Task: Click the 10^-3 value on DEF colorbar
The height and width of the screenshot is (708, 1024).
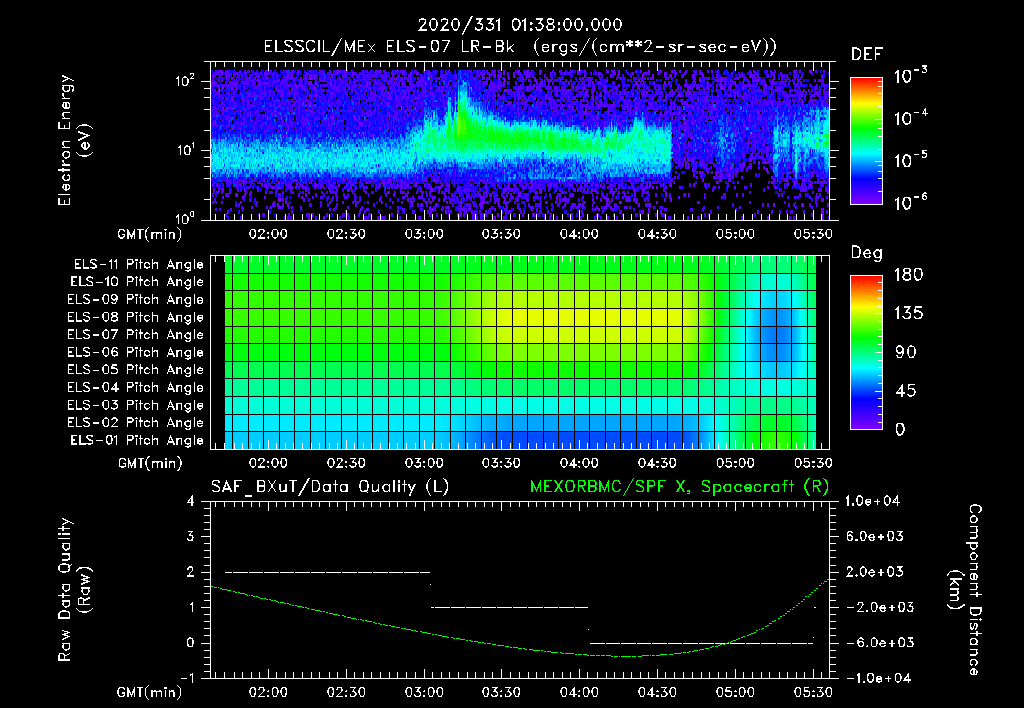Action: pyautogui.click(x=910, y=75)
